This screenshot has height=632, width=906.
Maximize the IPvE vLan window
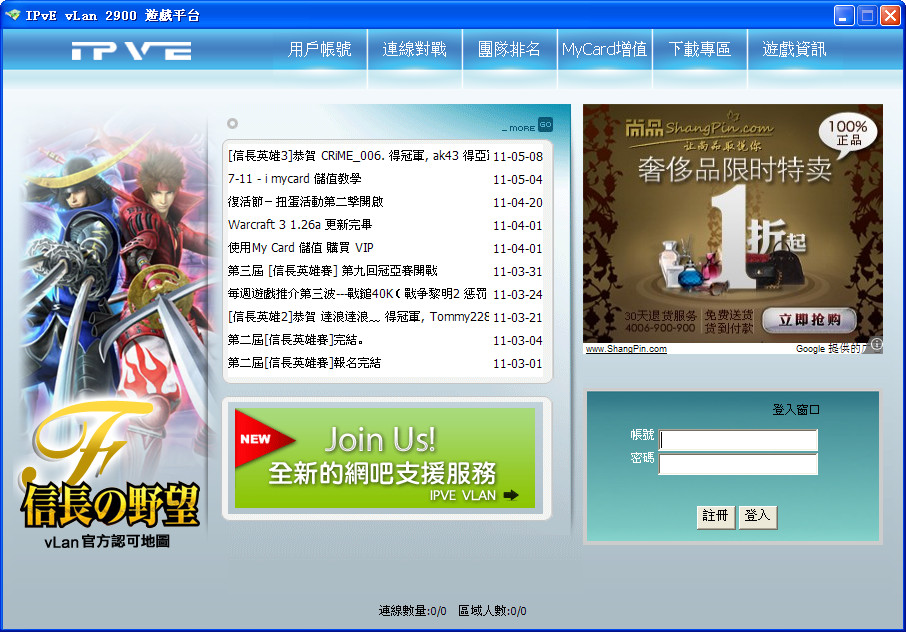point(867,15)
